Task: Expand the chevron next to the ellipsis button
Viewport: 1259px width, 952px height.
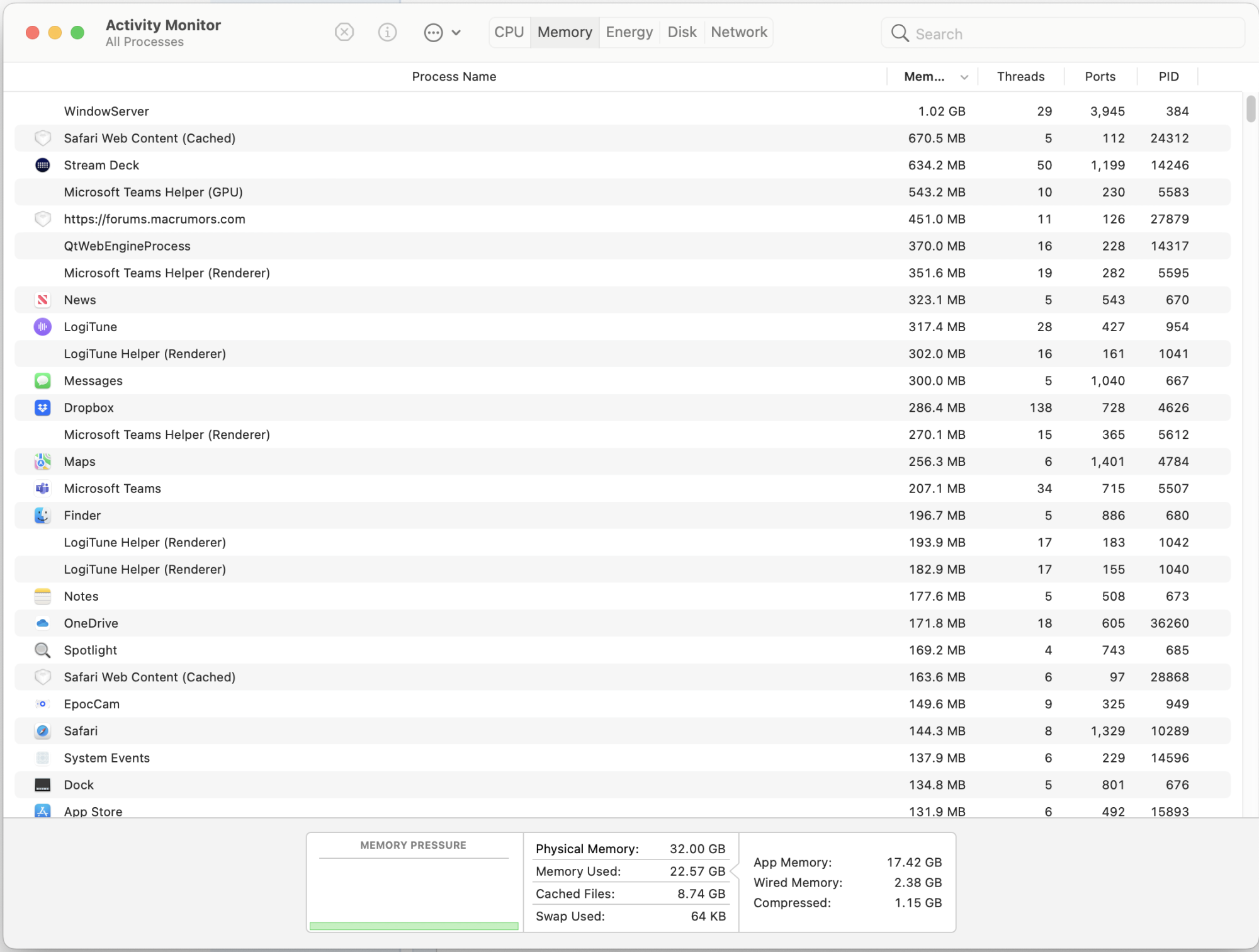Action: [456, 33]
